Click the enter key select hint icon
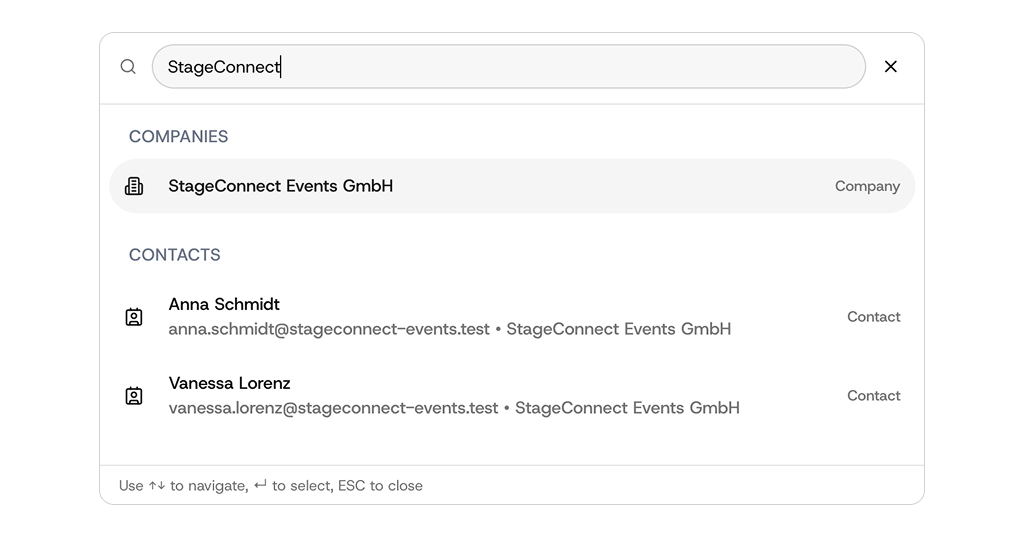This screenshot has width=1024, height=536. click(260, 486)
